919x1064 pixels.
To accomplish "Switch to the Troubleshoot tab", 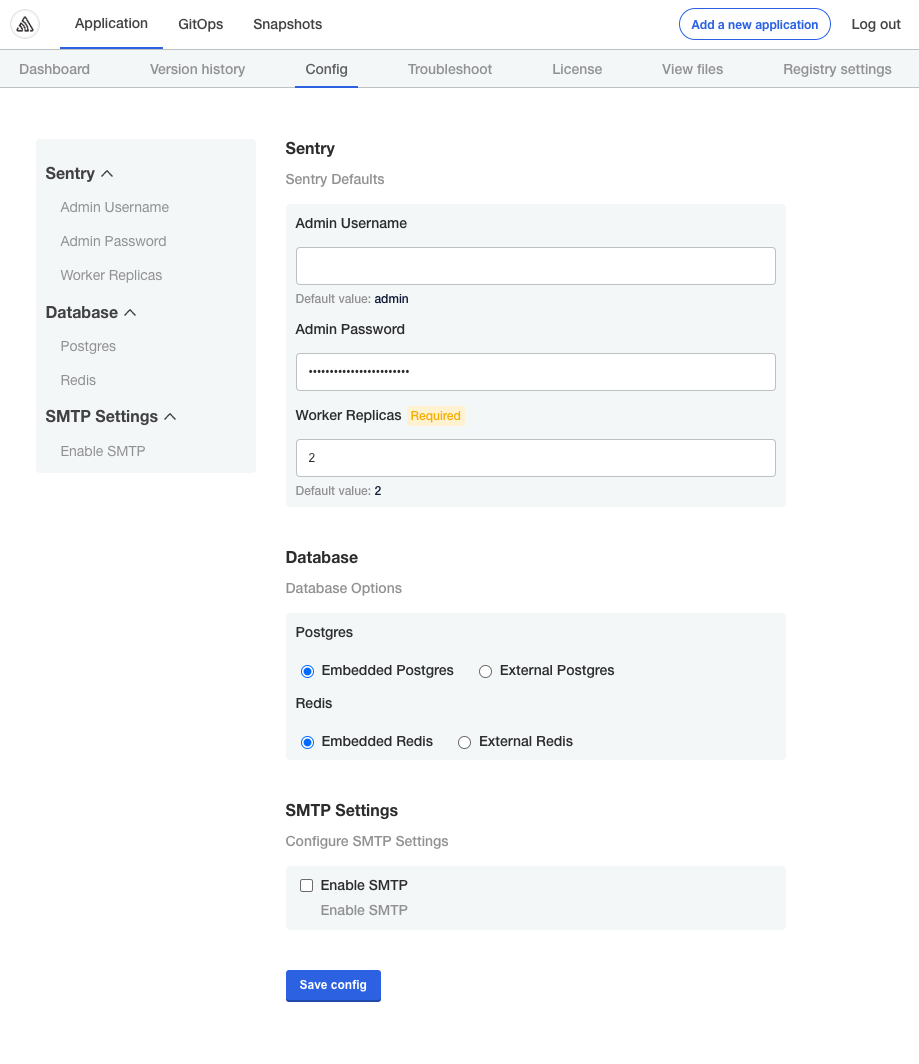I will click(449, 69).
